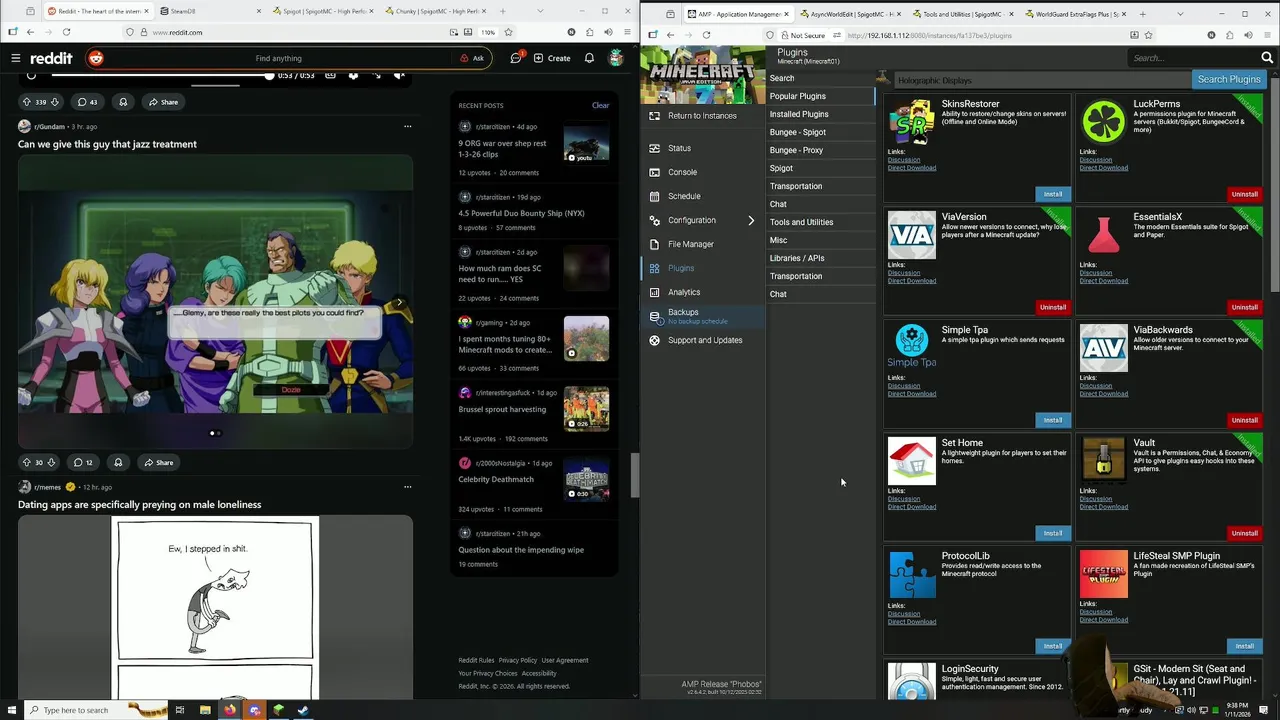Focus the Reddit 'Find anything' search field
The width and height of the screenshot is (1280, 720).
[x=280, y=58]
